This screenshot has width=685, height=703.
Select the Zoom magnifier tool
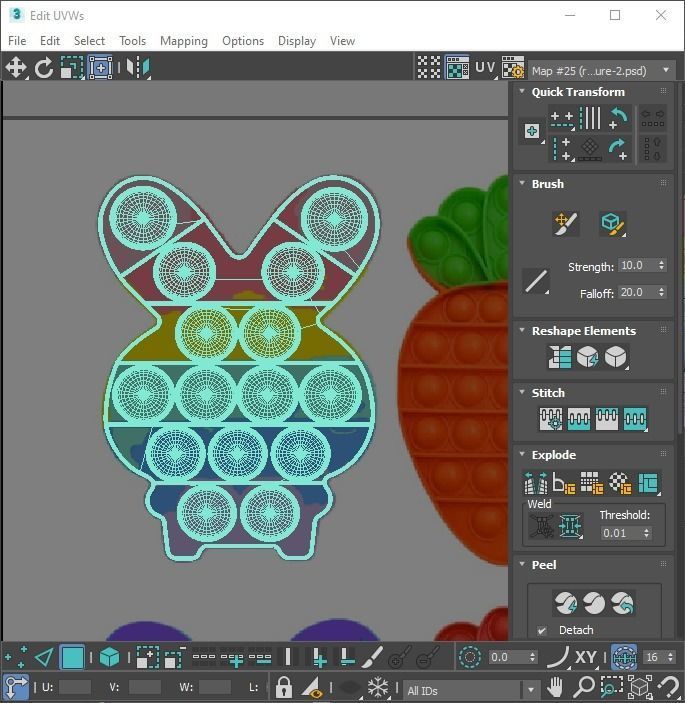pyautogui.click(x=584, y=686)
